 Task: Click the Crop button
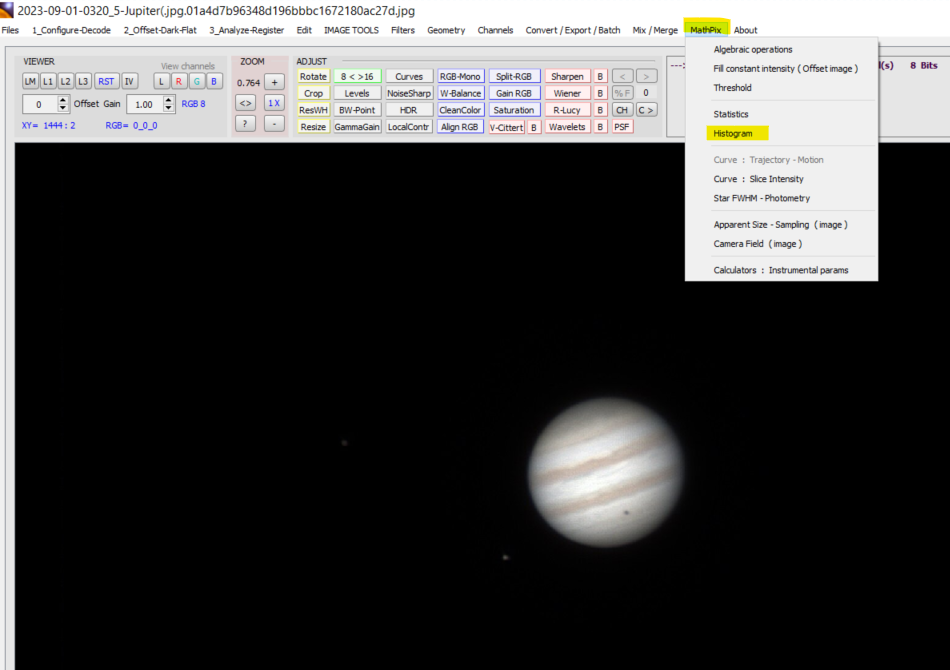(313, 93)
